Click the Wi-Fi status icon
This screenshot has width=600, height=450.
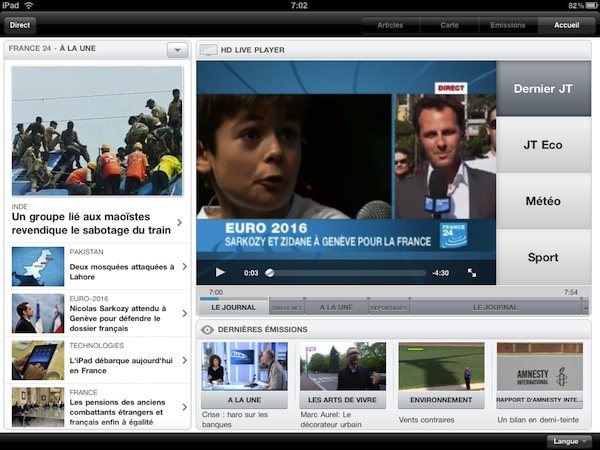(29, 5)
